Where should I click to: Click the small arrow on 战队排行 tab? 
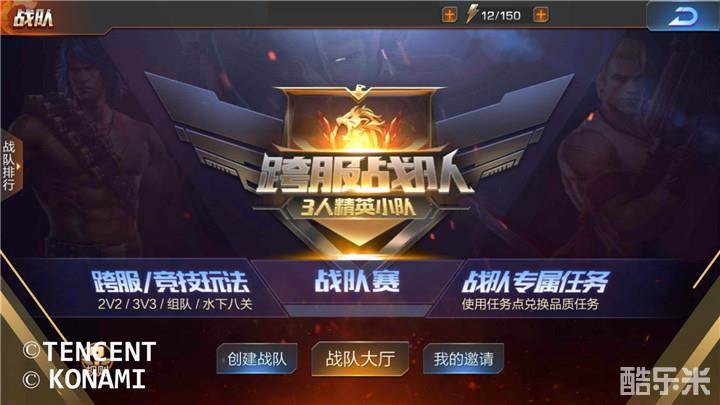(x=19, y=166)
